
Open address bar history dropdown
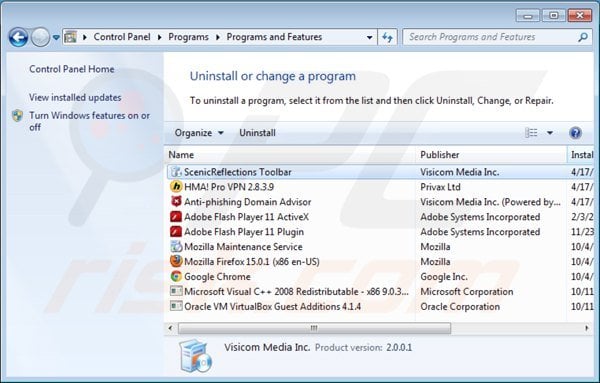[369, 37]
